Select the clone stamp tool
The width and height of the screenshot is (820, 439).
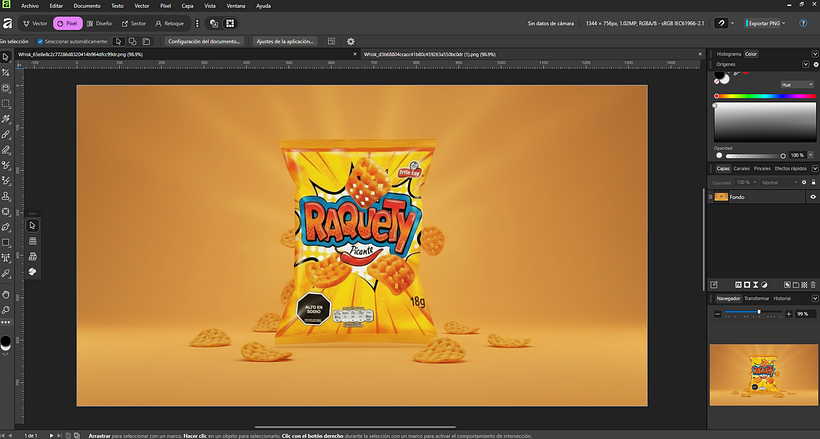pos(6,196)
